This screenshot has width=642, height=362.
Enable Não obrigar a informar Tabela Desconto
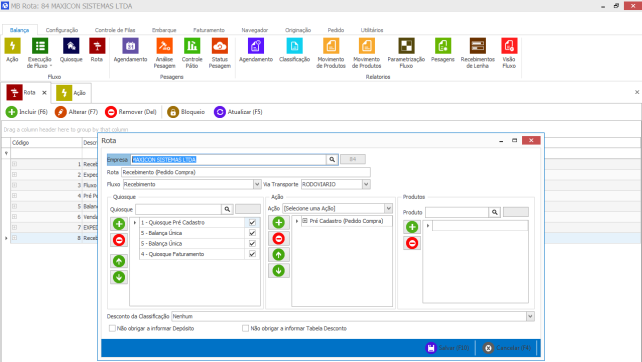(245, 328)
